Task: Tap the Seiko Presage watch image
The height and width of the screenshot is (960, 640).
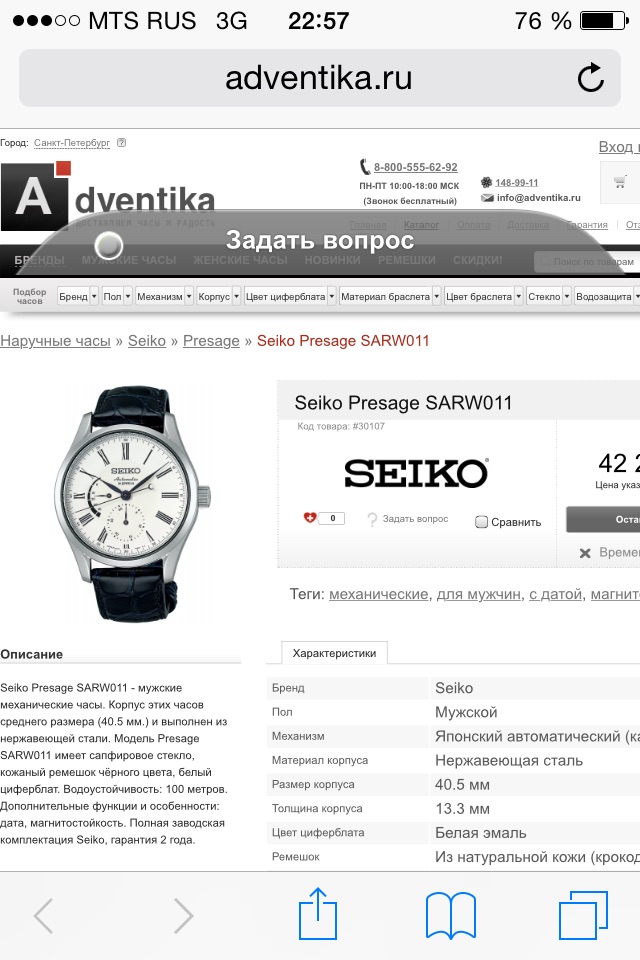Action: [x=133, y=503]
